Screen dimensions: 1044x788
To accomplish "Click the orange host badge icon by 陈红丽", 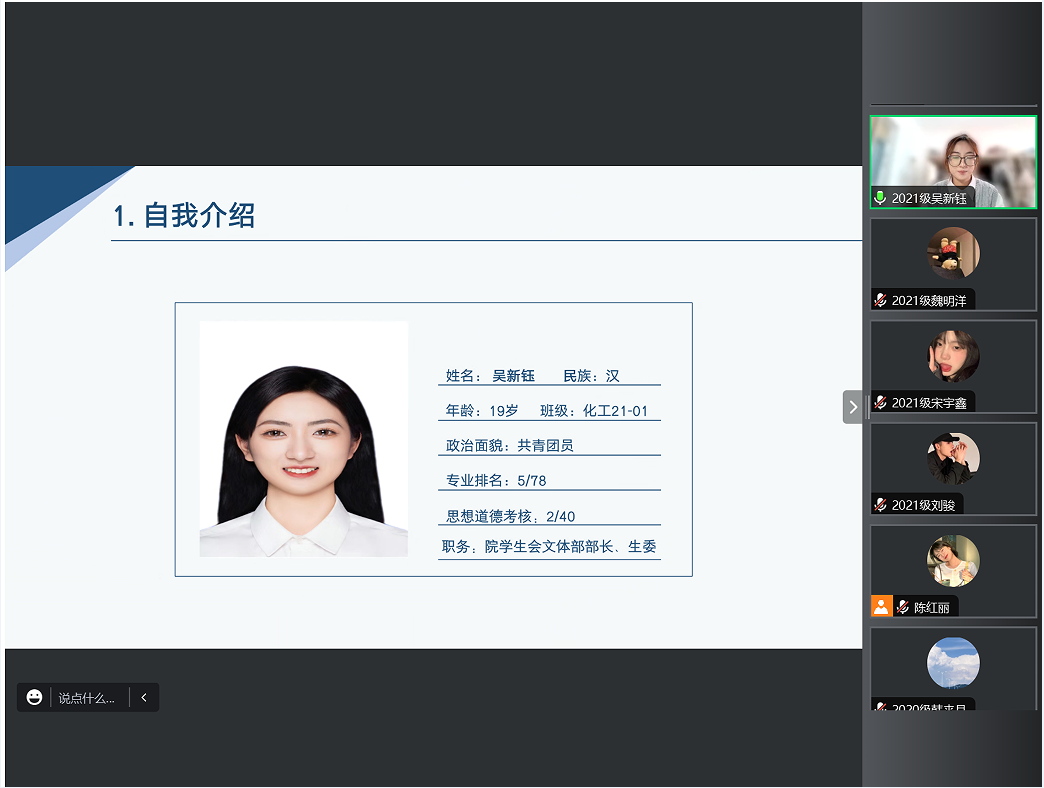I will pos(881,606).
